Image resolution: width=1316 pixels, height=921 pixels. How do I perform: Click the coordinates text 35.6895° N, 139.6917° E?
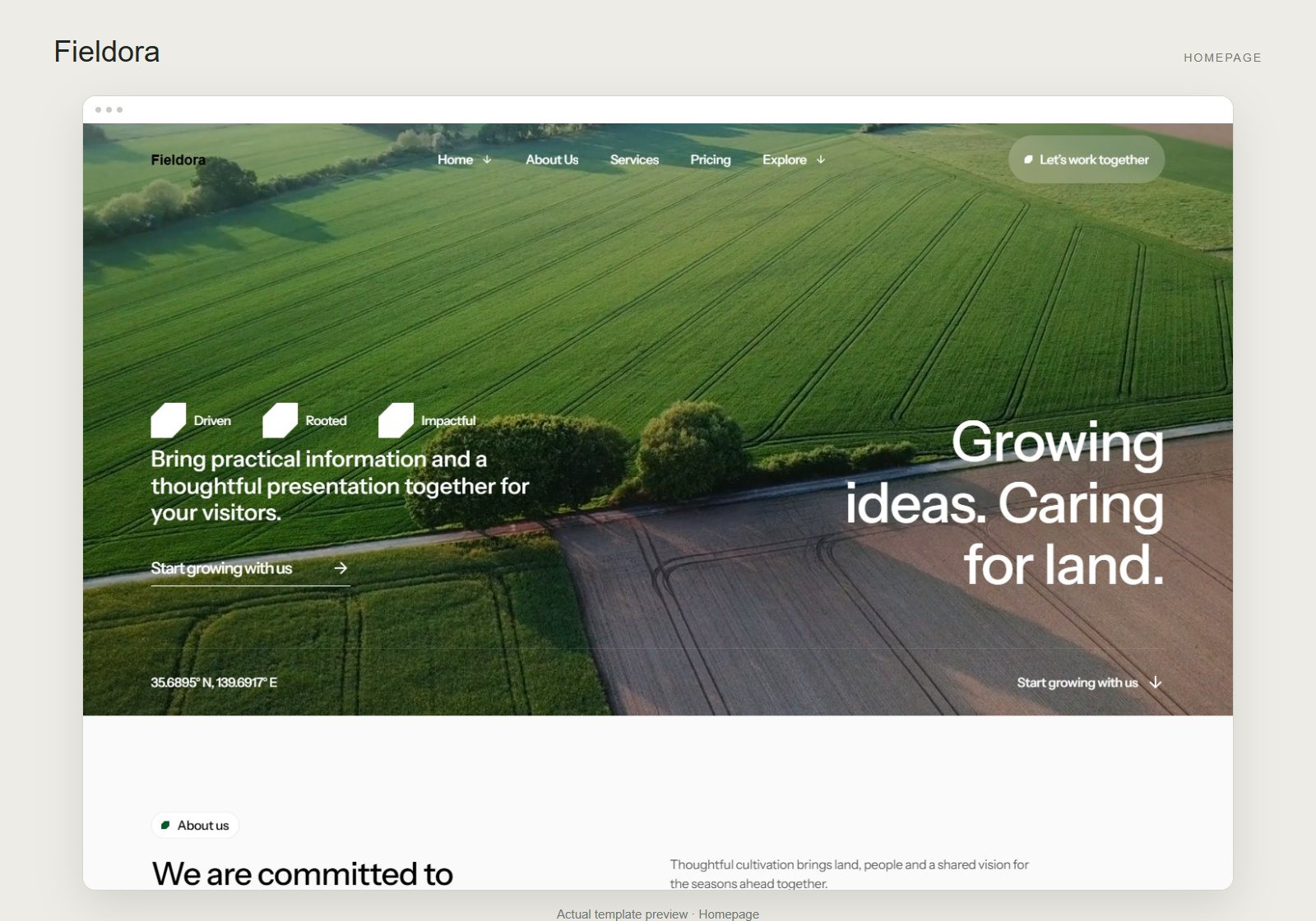click(214, 683)
